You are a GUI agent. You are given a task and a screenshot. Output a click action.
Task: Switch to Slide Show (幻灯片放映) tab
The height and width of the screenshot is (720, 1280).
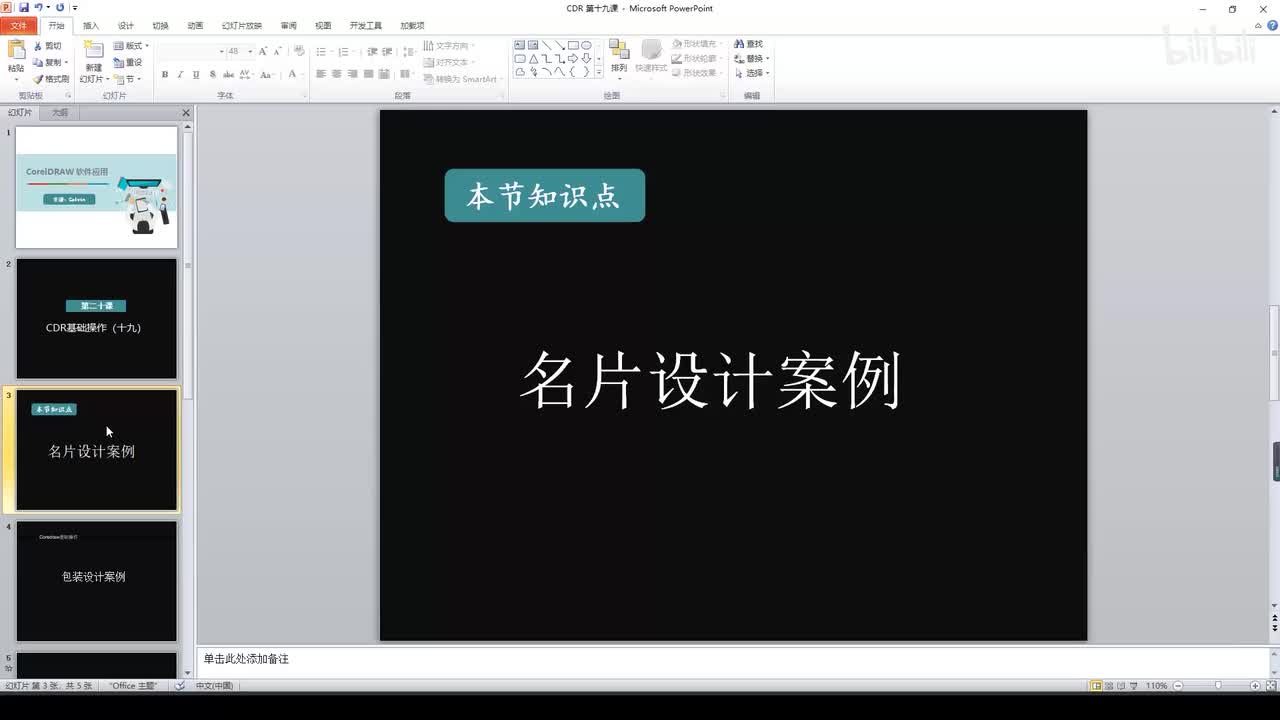pos(242,25)
